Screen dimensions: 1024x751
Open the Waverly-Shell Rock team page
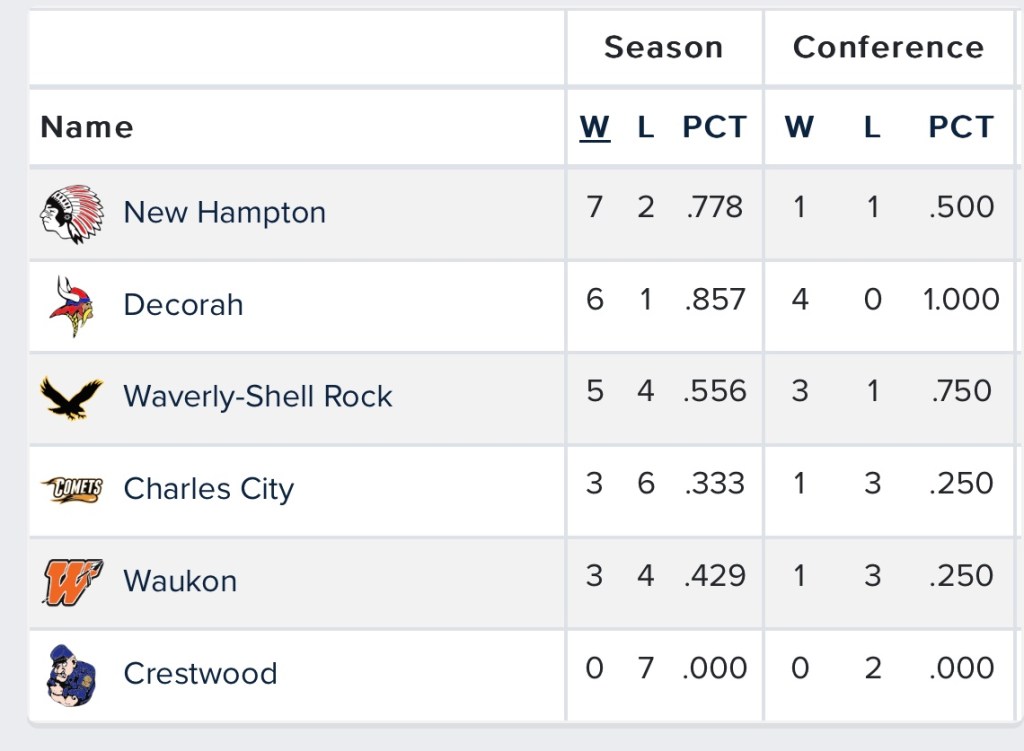(x=257, y=397)
